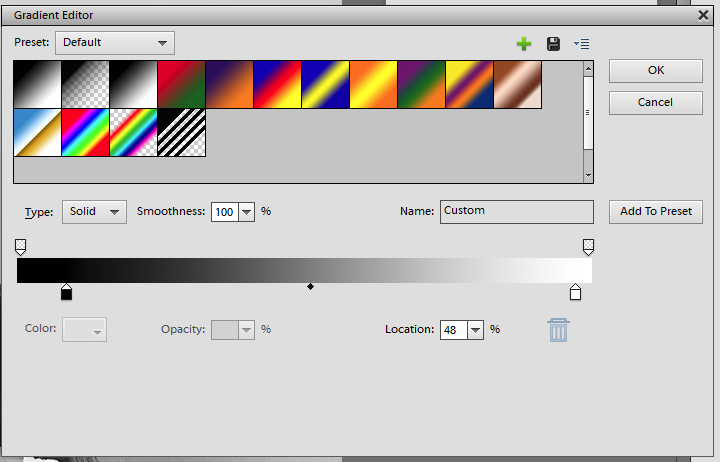Select the black to transparent checkered preset
720x462 pixels.
click(85, 85)
